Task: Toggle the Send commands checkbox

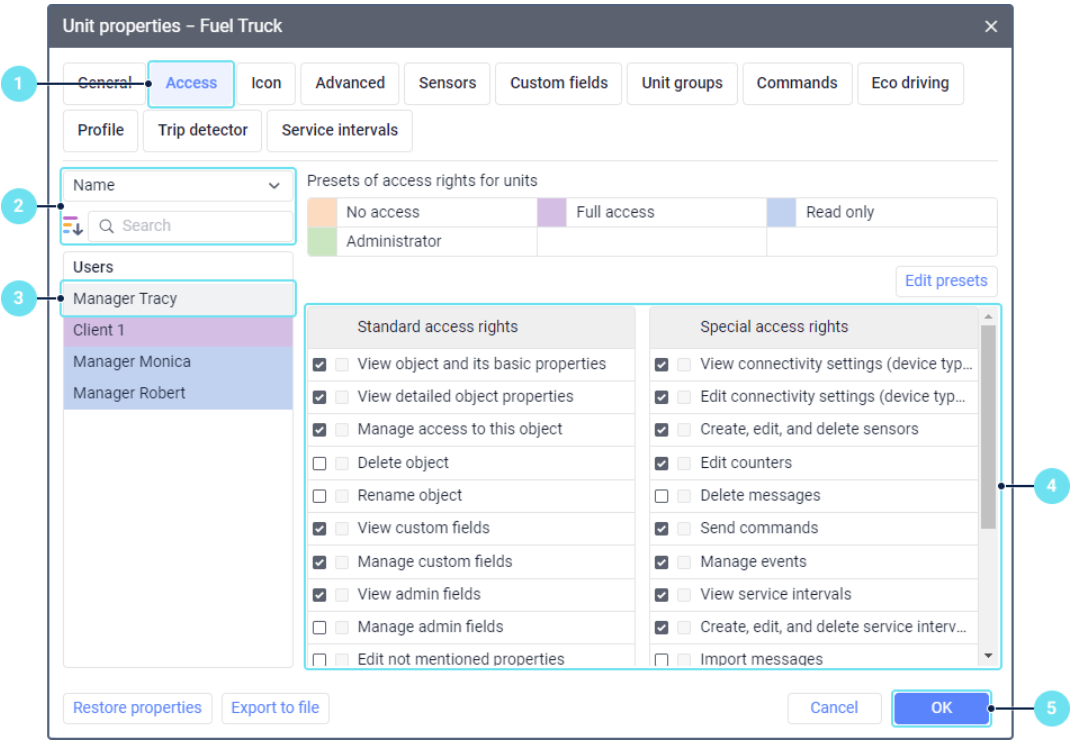Action: point(661,528)
